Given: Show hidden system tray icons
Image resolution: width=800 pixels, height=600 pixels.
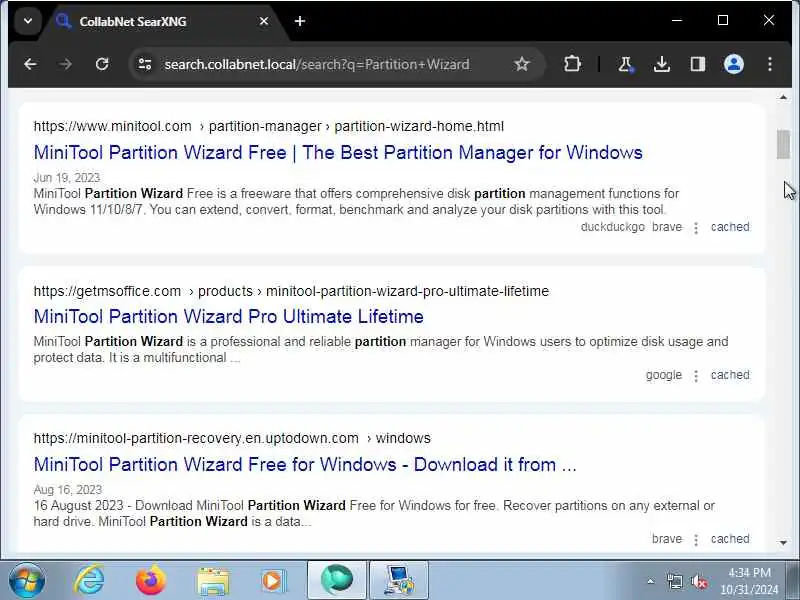Looking at the screenshot, I should click(x=650, y=581).
